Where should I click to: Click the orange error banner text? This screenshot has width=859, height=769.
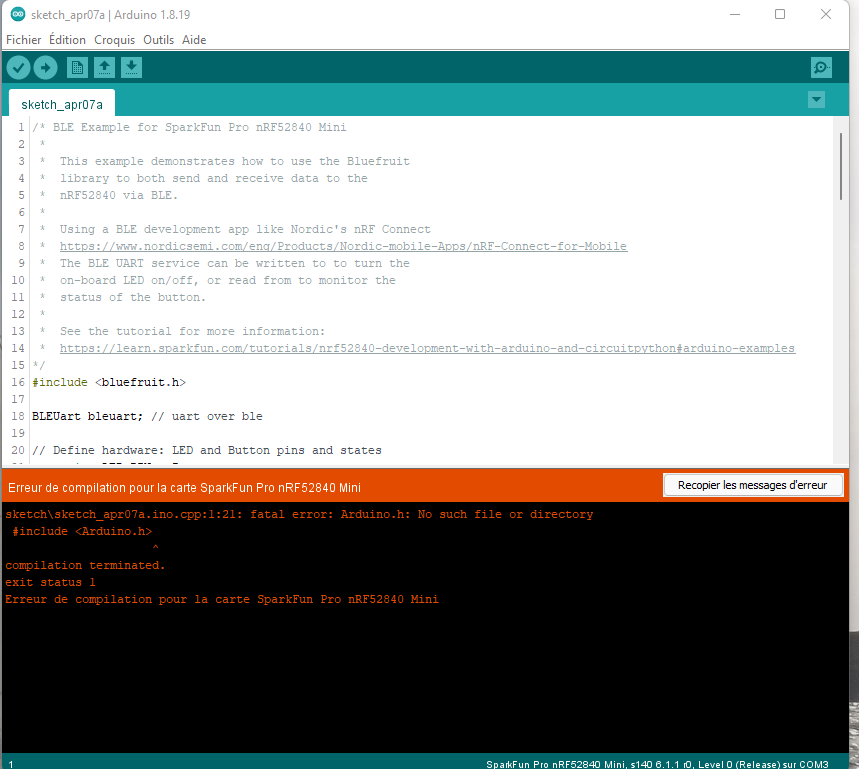[185, 487]
